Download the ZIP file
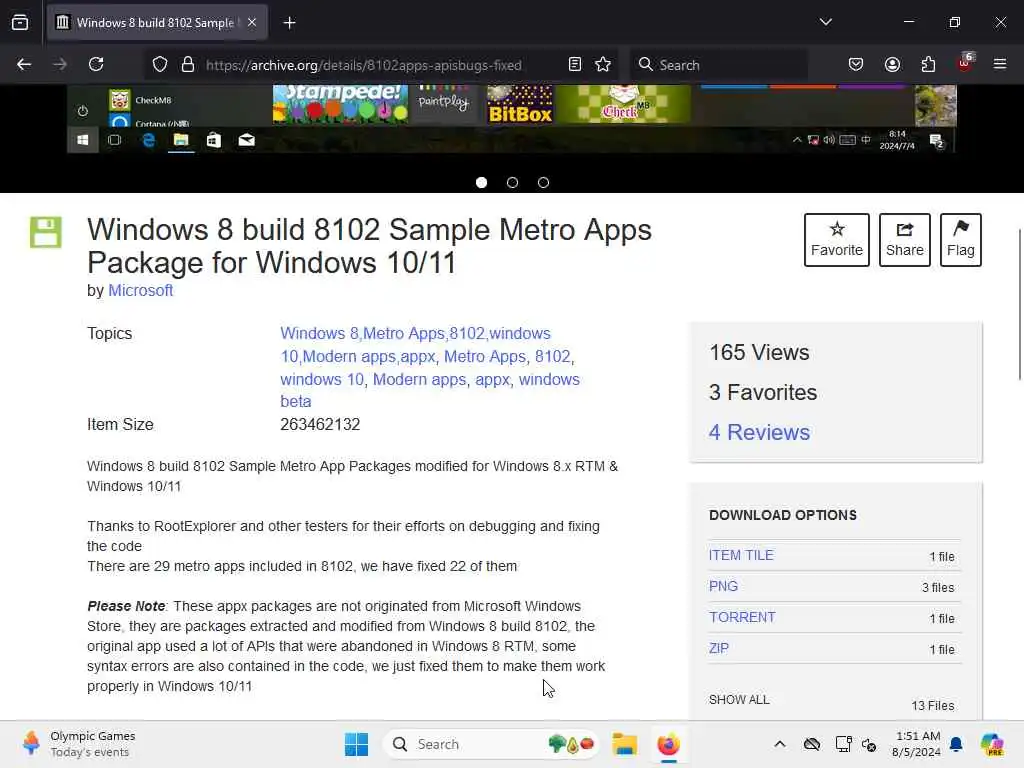 pos(718,648)
